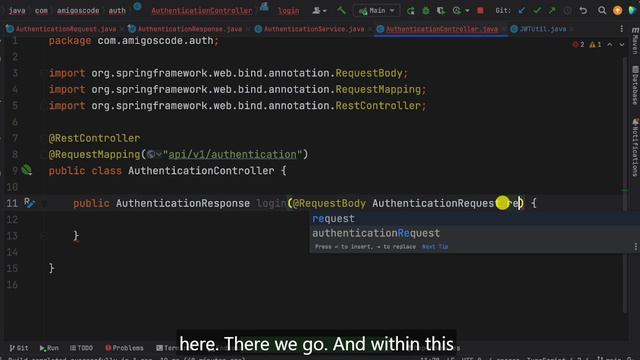The width and height of the screenshot is (640, 360).
Task: Click the 'Next Tip' link
Action: (435, 247)
